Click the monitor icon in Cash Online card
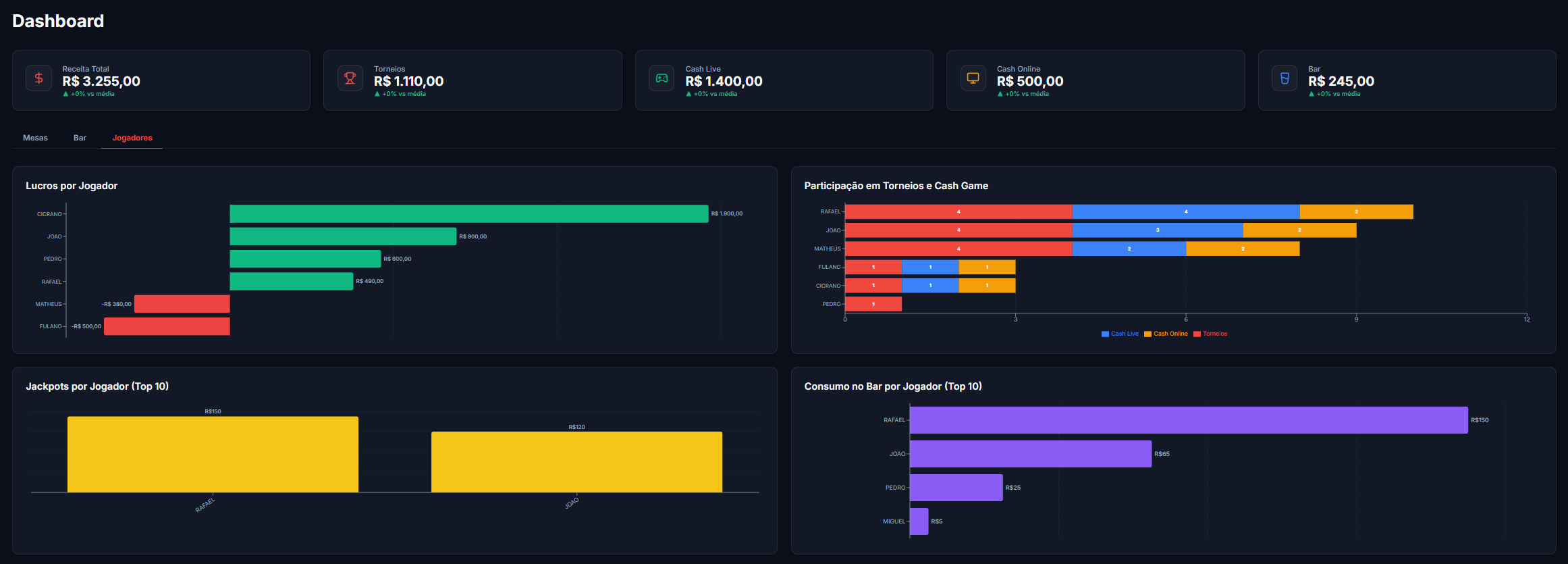This screenshot has width=1568, height=564. (973, 78)
